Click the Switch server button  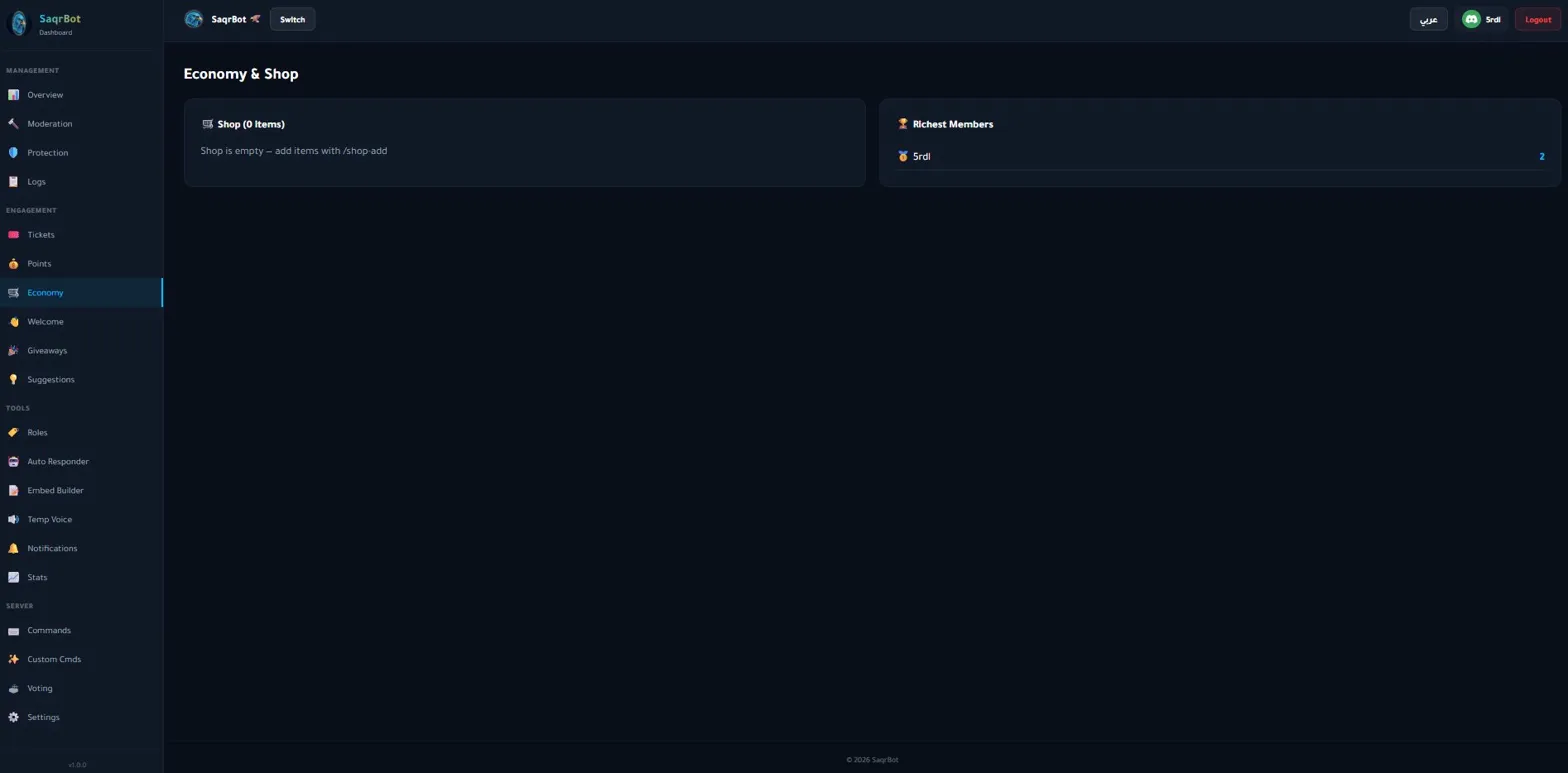pyautogui.click(x=292, y=19)
